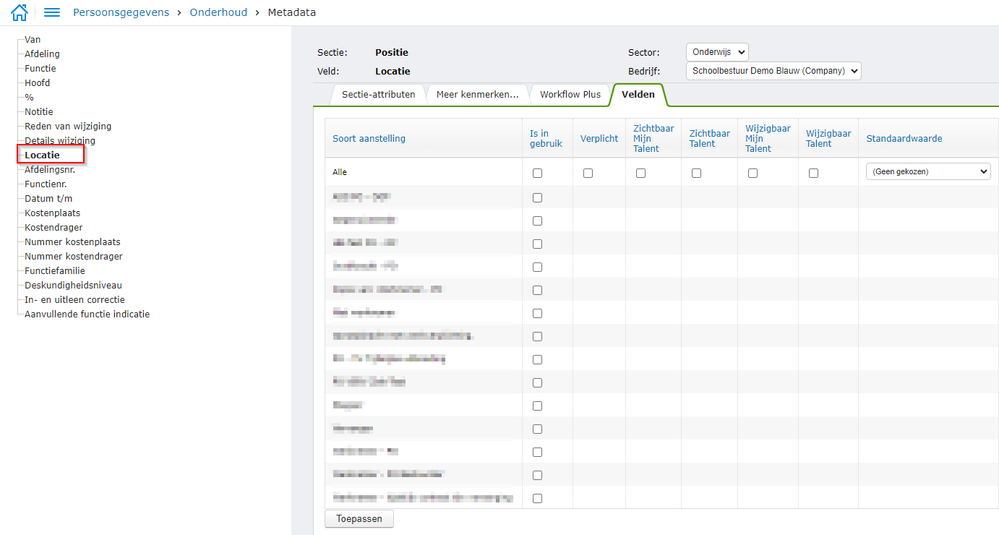This screenshot has width=999, height=535.
Task: Expand the Standaardwaarde dropdown
Action: click(928, 172)
